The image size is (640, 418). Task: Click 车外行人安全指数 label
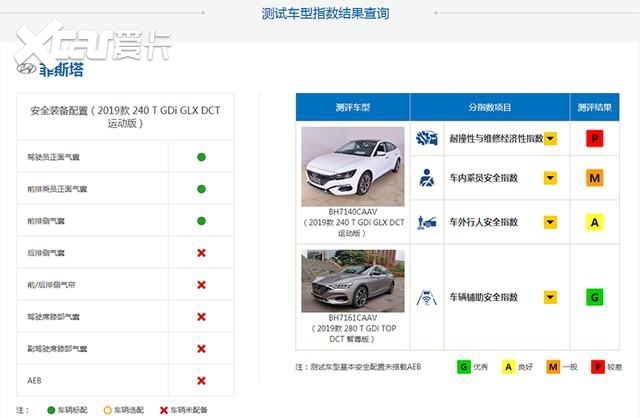(484, 222)
